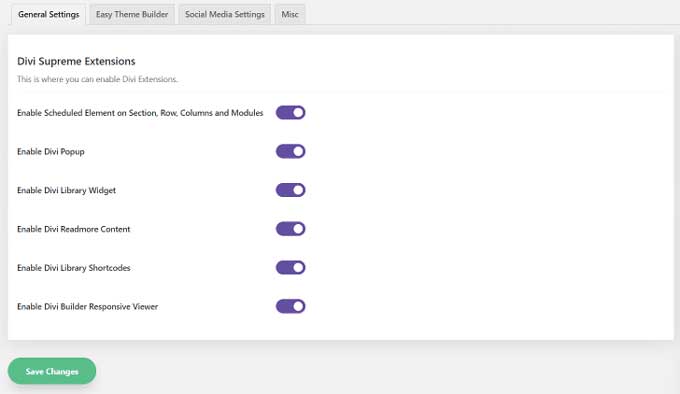The height and width of the screenshot is (394, 680).
Task: Toggle Enable Divi Library Shortcodes switch
Action: (291, 267)
